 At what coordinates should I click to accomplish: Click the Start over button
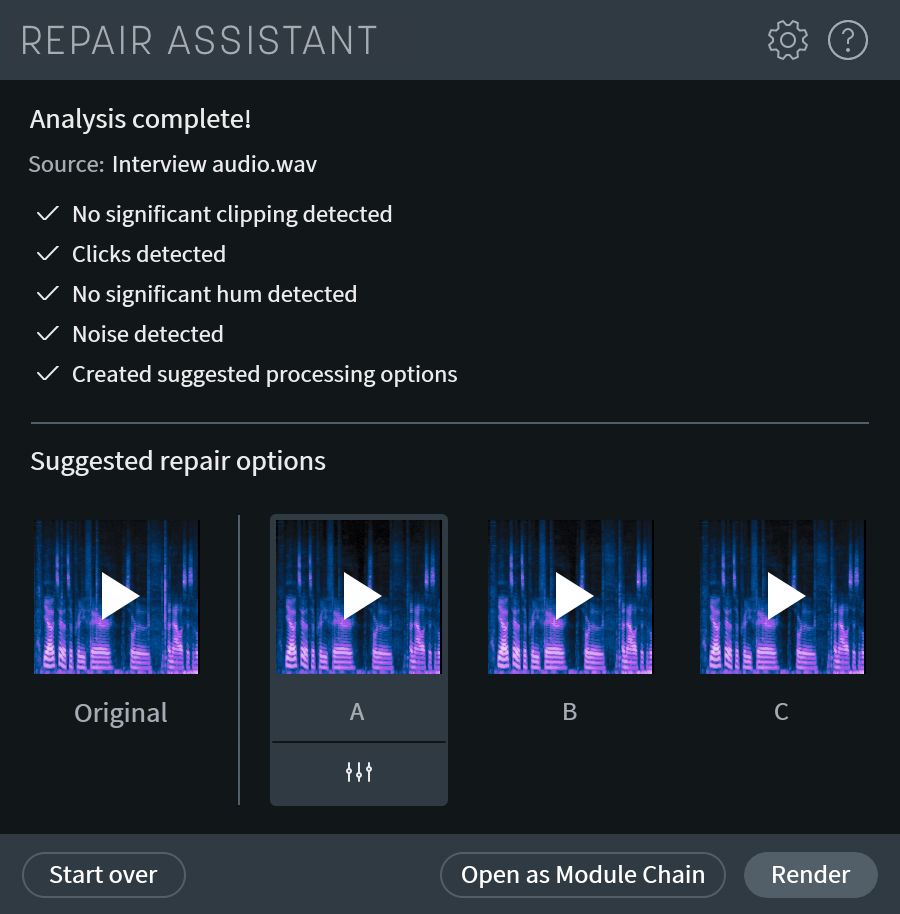point(103,874)
